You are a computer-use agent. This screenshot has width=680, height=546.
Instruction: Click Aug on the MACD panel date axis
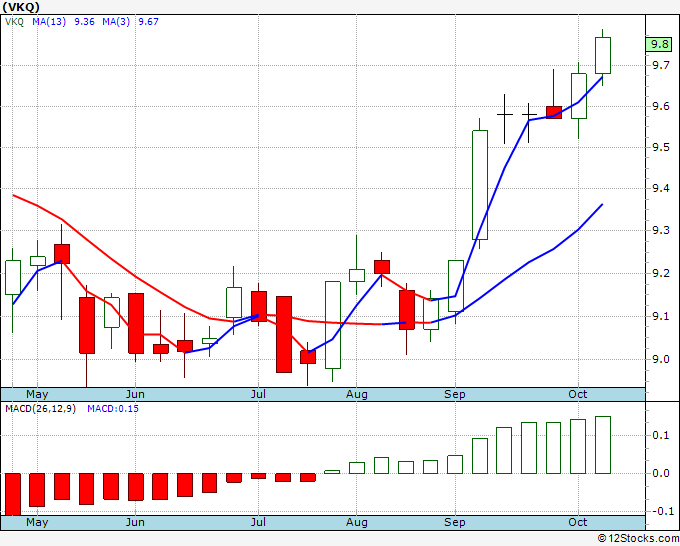coord(356,522)
